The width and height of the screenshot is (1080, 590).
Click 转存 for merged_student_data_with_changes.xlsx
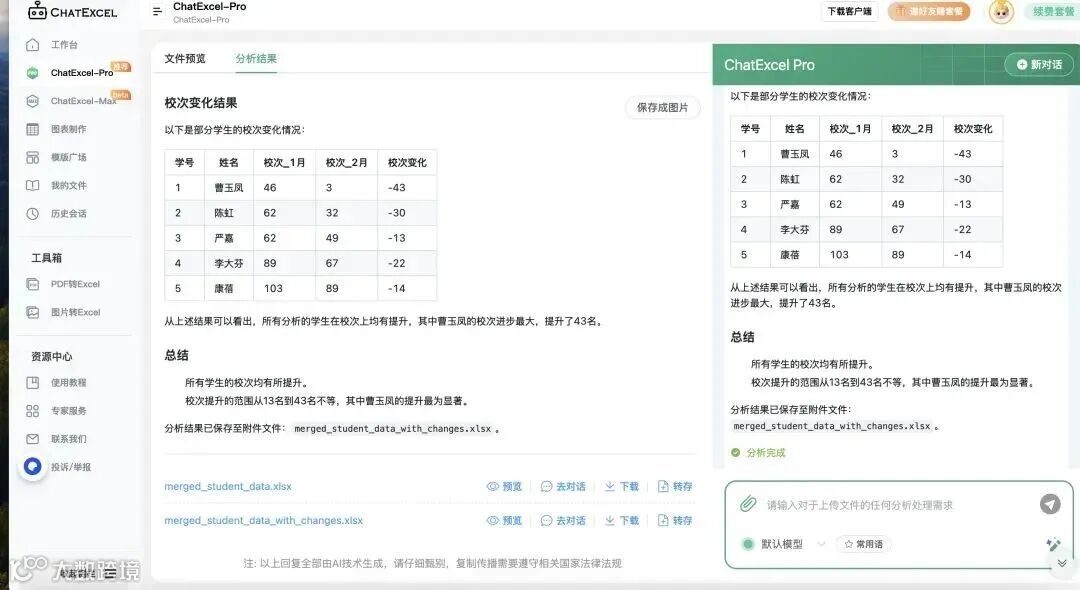coord(675,520)
